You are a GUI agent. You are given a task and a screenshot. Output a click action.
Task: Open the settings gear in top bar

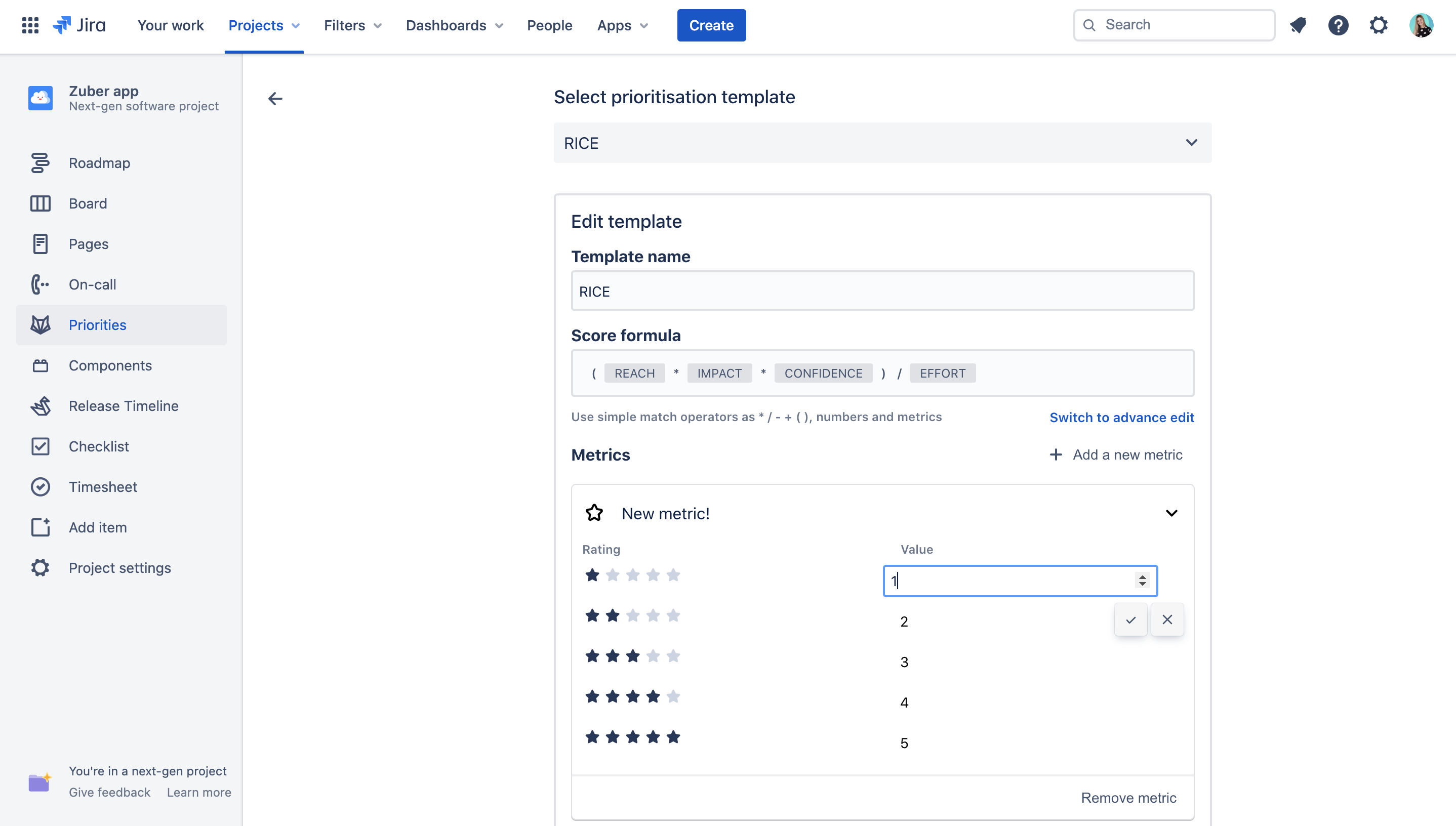[1378, 25]
